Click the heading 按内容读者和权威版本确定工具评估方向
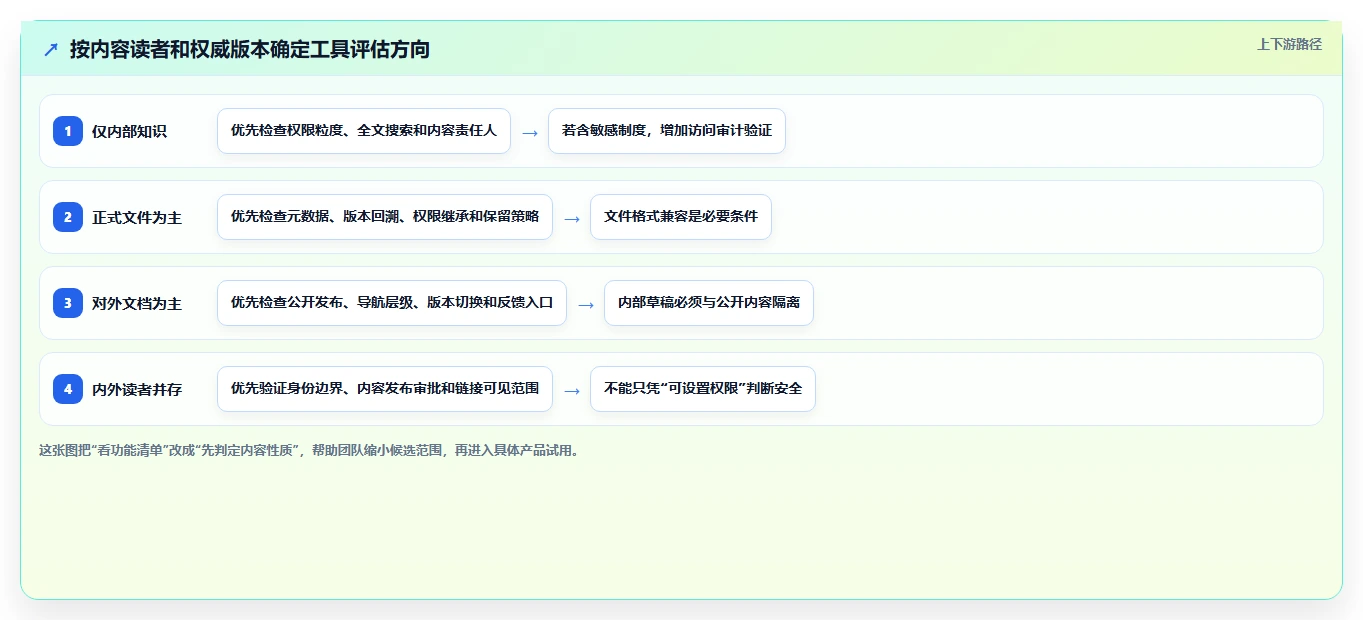 click(x=250, y=49)
